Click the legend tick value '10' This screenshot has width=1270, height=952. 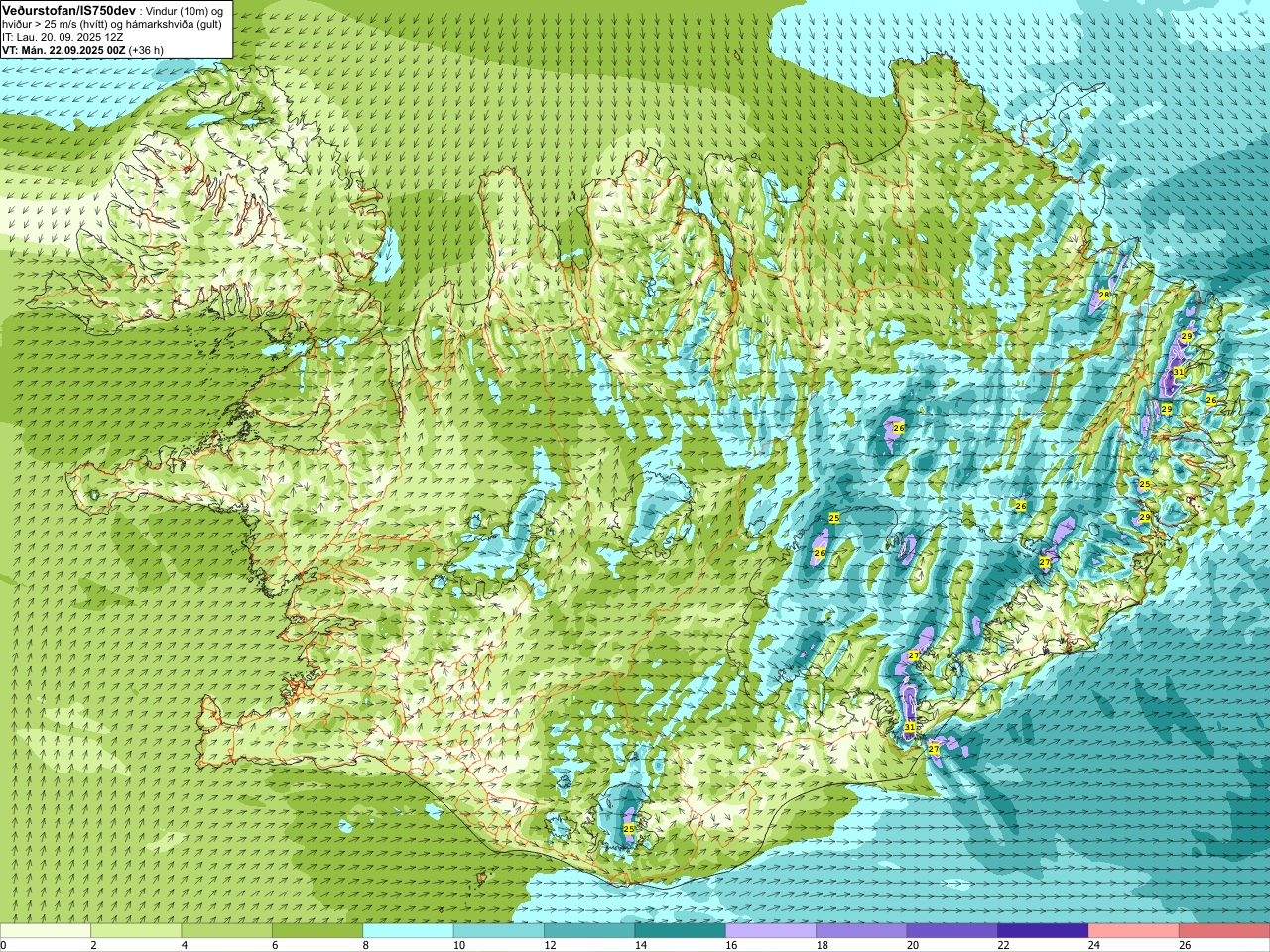tap(457, 945)
